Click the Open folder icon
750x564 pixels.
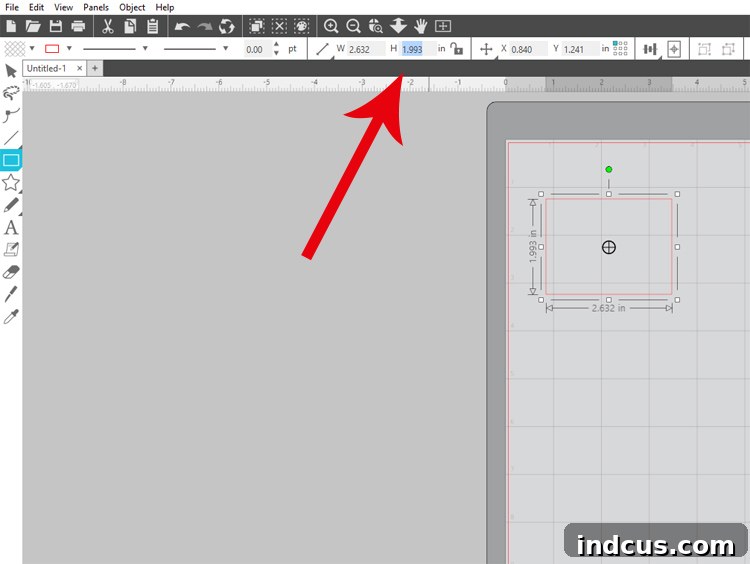pyautogui.click(x=33, y=26)
